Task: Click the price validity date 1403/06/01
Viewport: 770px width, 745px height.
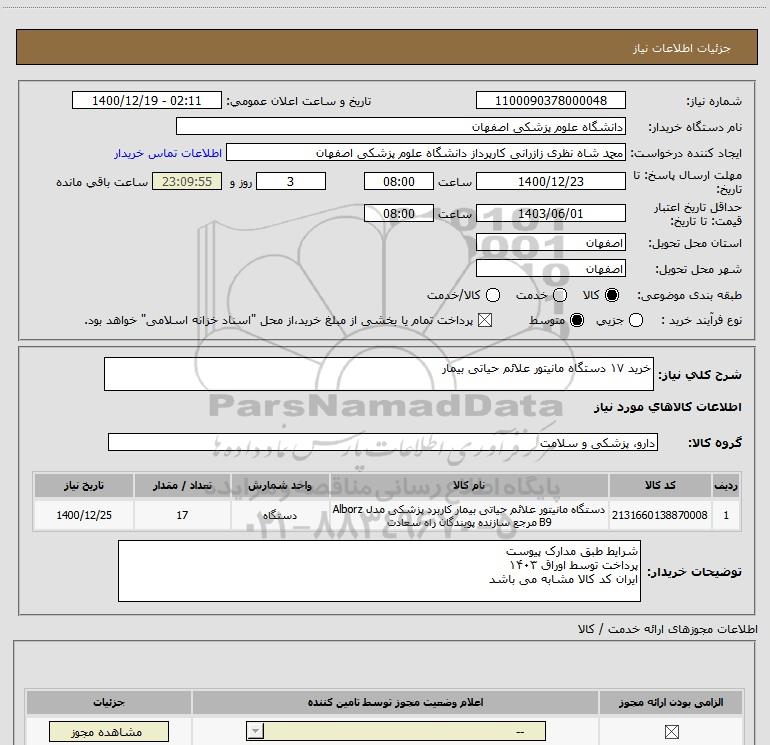Action: tap(550, 213)
